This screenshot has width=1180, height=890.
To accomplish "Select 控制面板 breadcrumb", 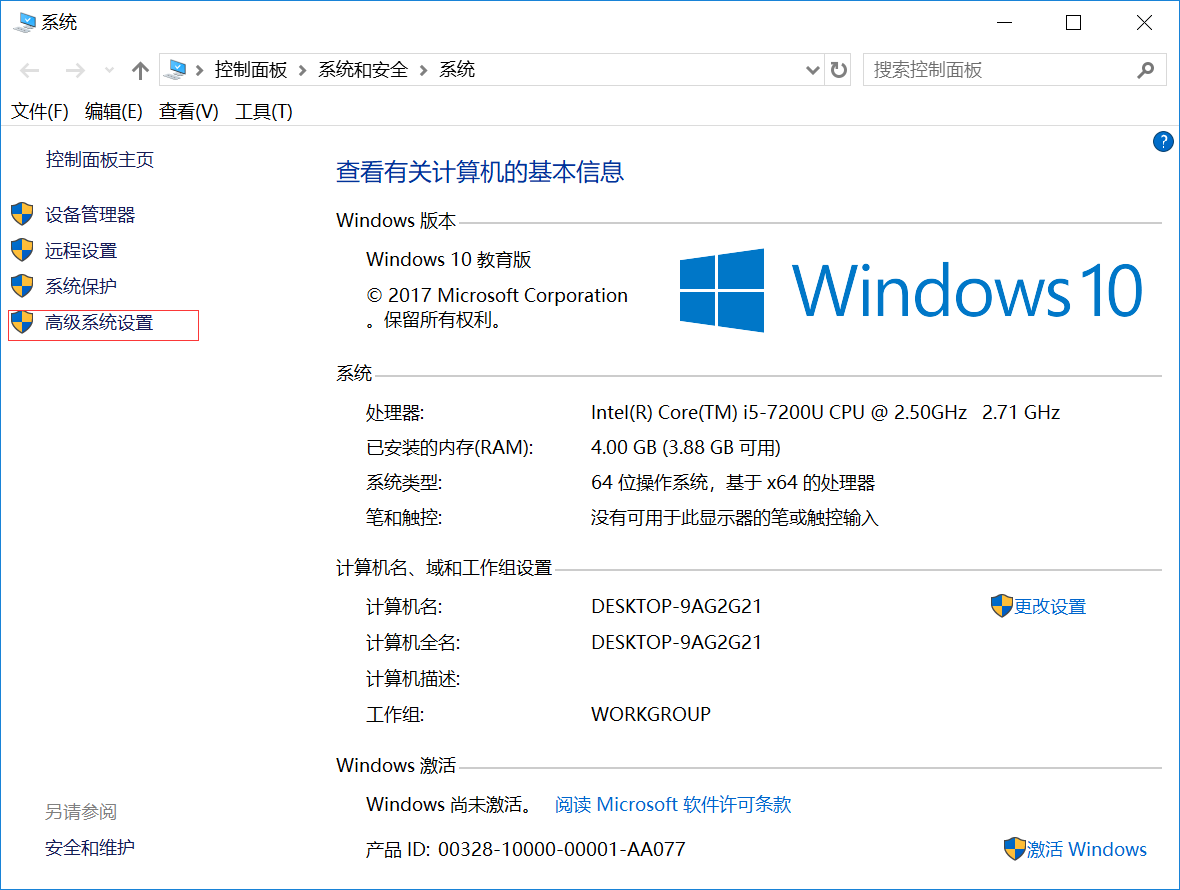I will pos(251,70).
